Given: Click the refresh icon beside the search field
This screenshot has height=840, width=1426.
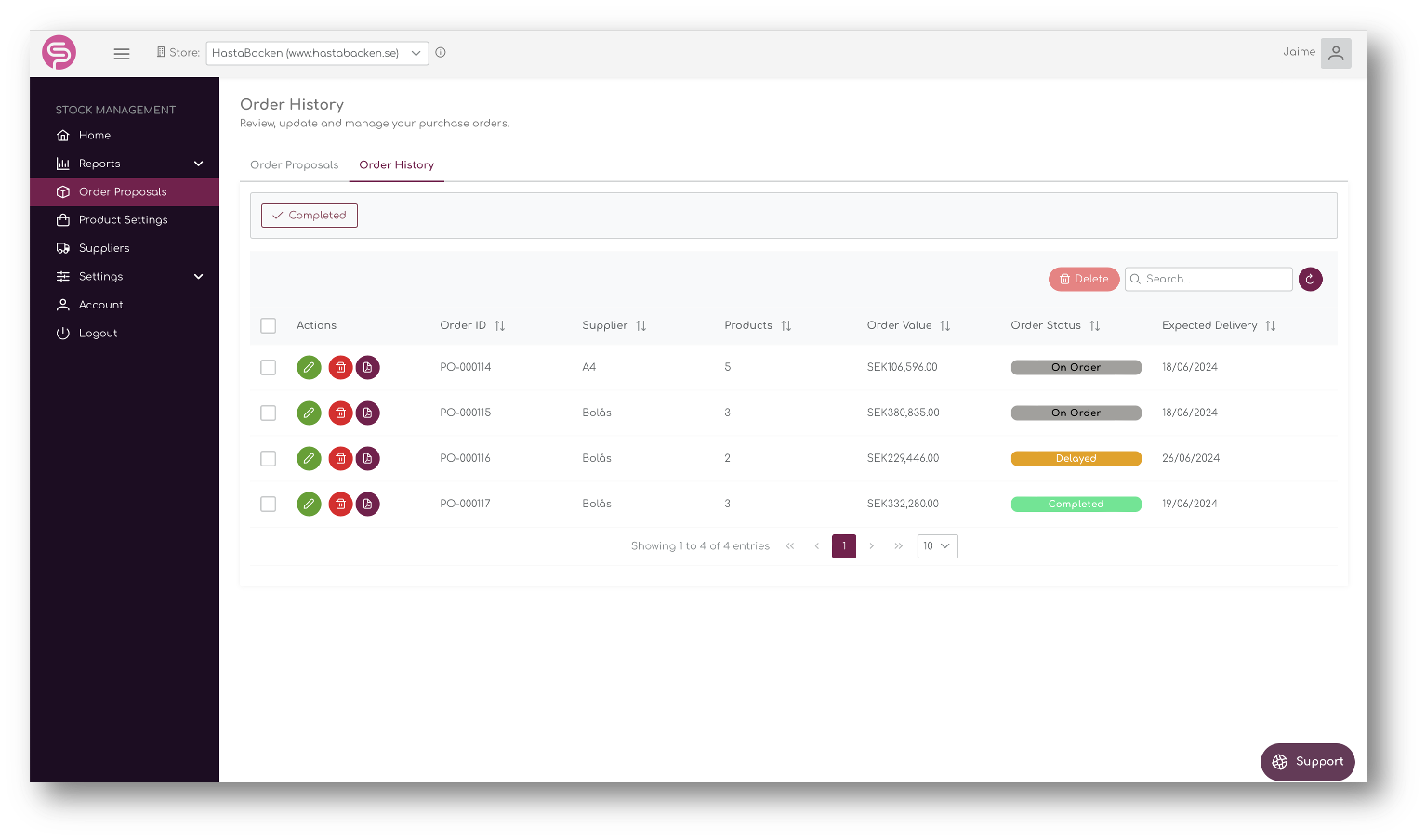Looking at the screenshot, I should [1310, 279].
